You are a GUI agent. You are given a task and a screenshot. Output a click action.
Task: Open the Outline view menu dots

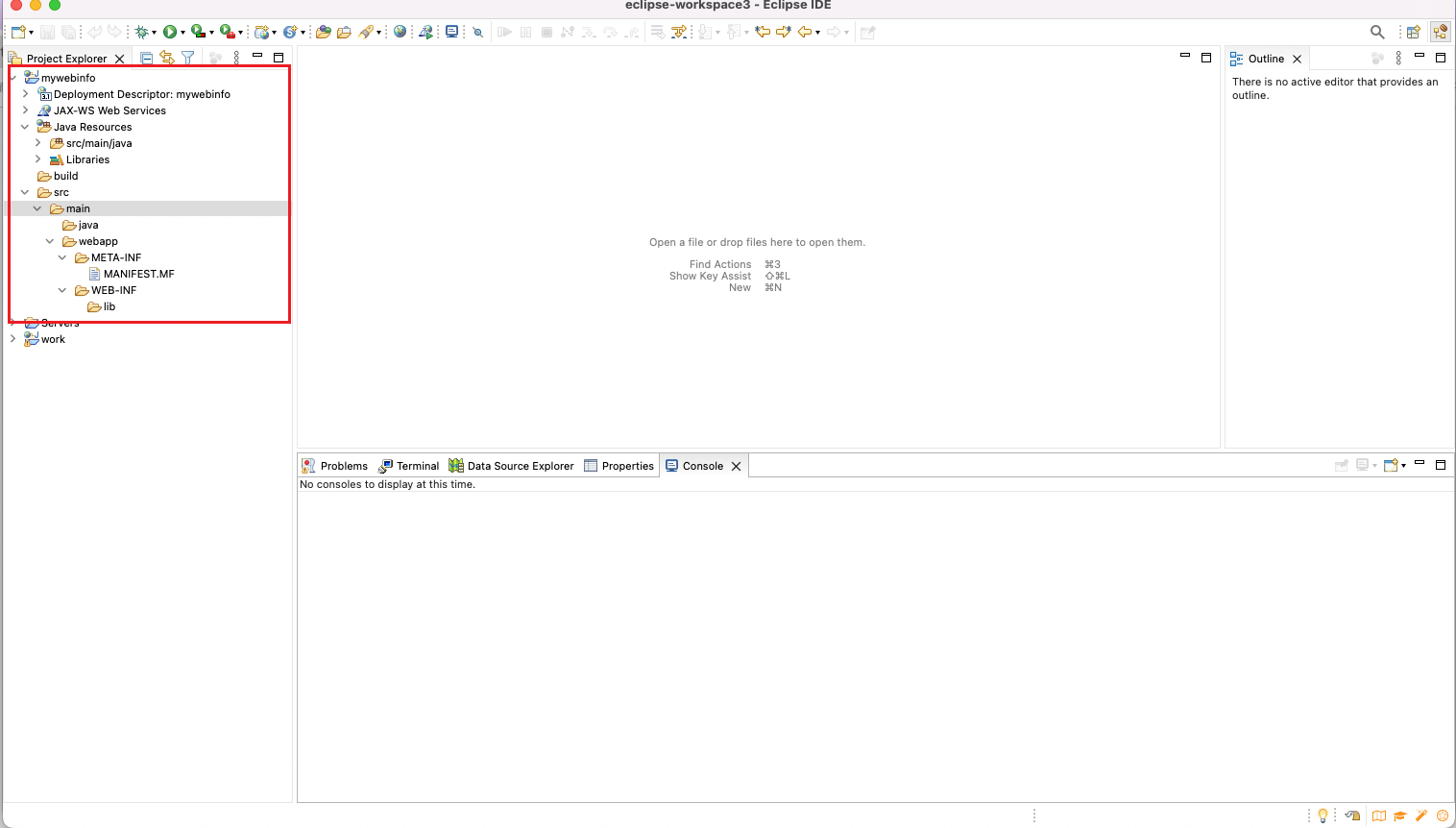tap(1398, 58)
